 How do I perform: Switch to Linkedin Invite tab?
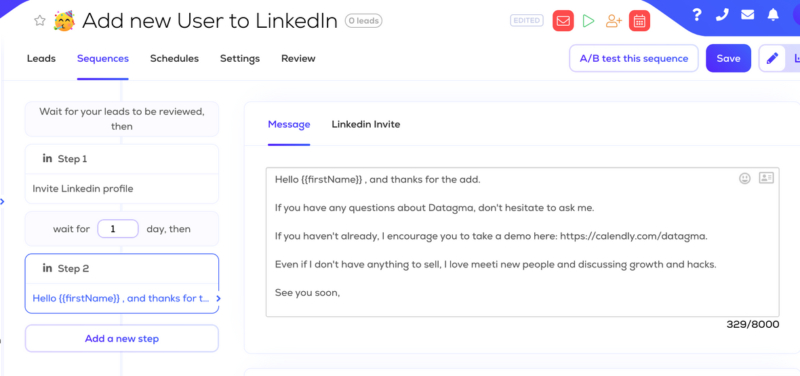tap(366, 124)
